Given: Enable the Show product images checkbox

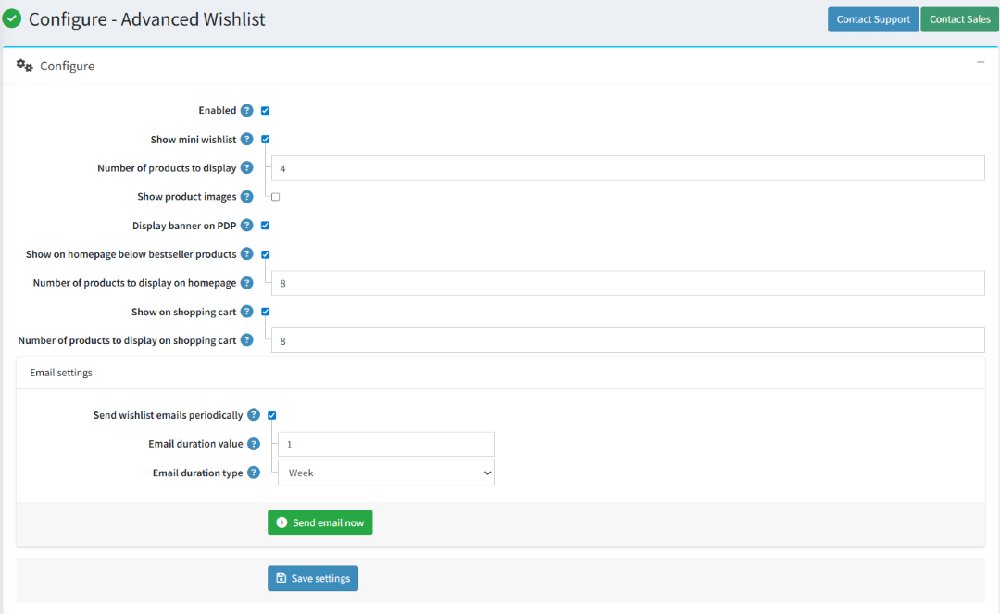Looking at the screenshot, I should 275,196.
